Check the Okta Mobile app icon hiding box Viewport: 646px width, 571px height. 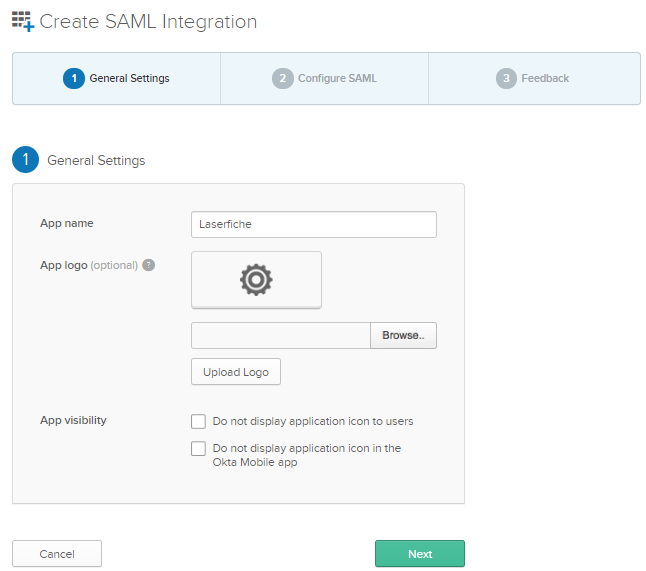198,449
